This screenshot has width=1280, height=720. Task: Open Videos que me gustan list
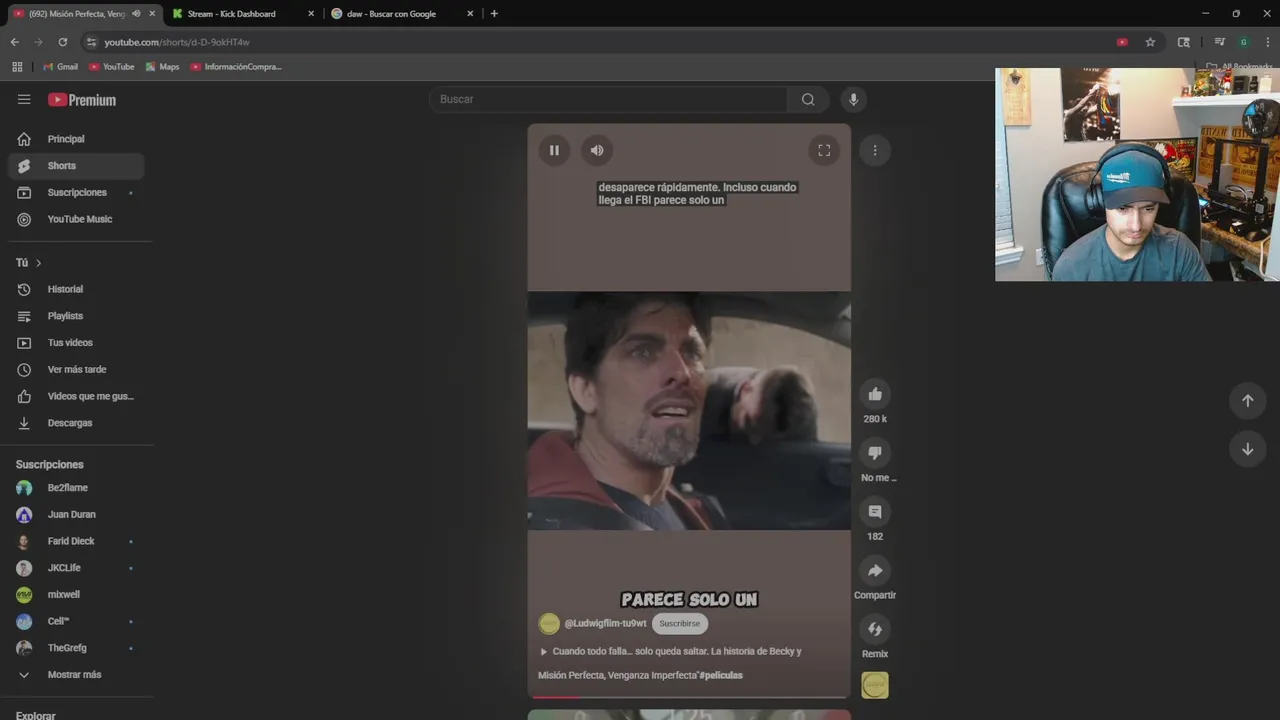(x=76, y=396)
